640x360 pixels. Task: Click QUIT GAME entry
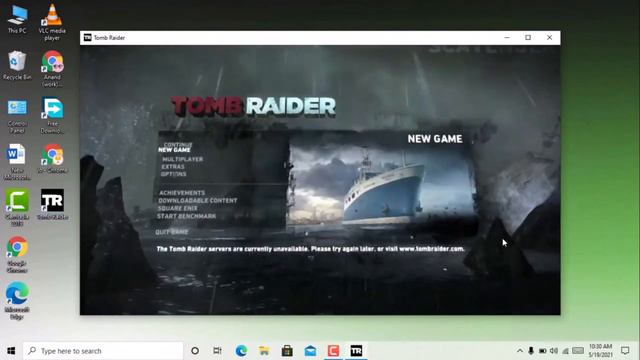(x=172, y=232)
